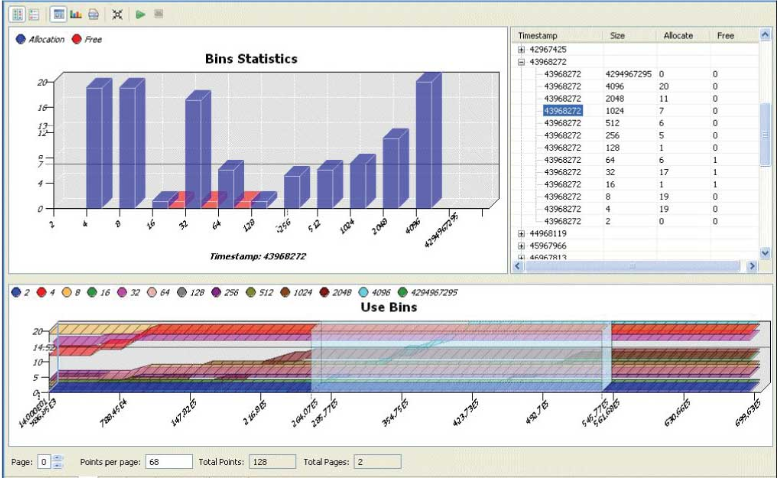Click the checklist view toolbar icon
The width and height of the screenshot is (778, 478).
(x=34, y=15)
